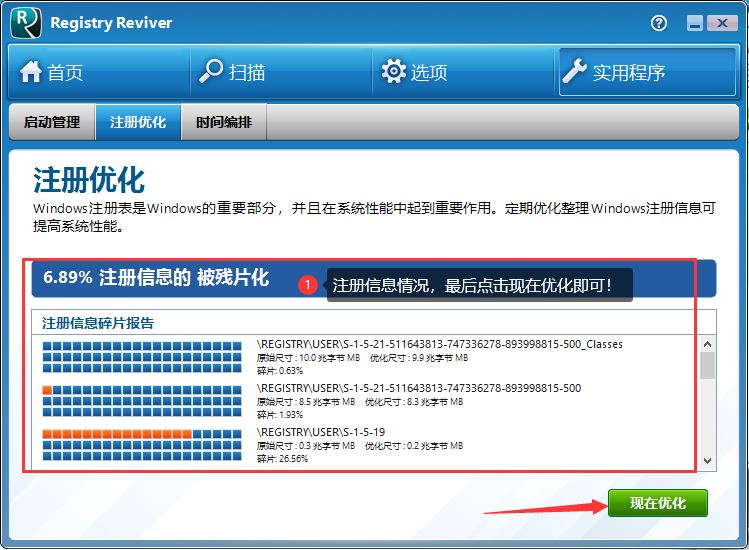
Task: Click the 碎片: 1.93% value
Action: 280,415
